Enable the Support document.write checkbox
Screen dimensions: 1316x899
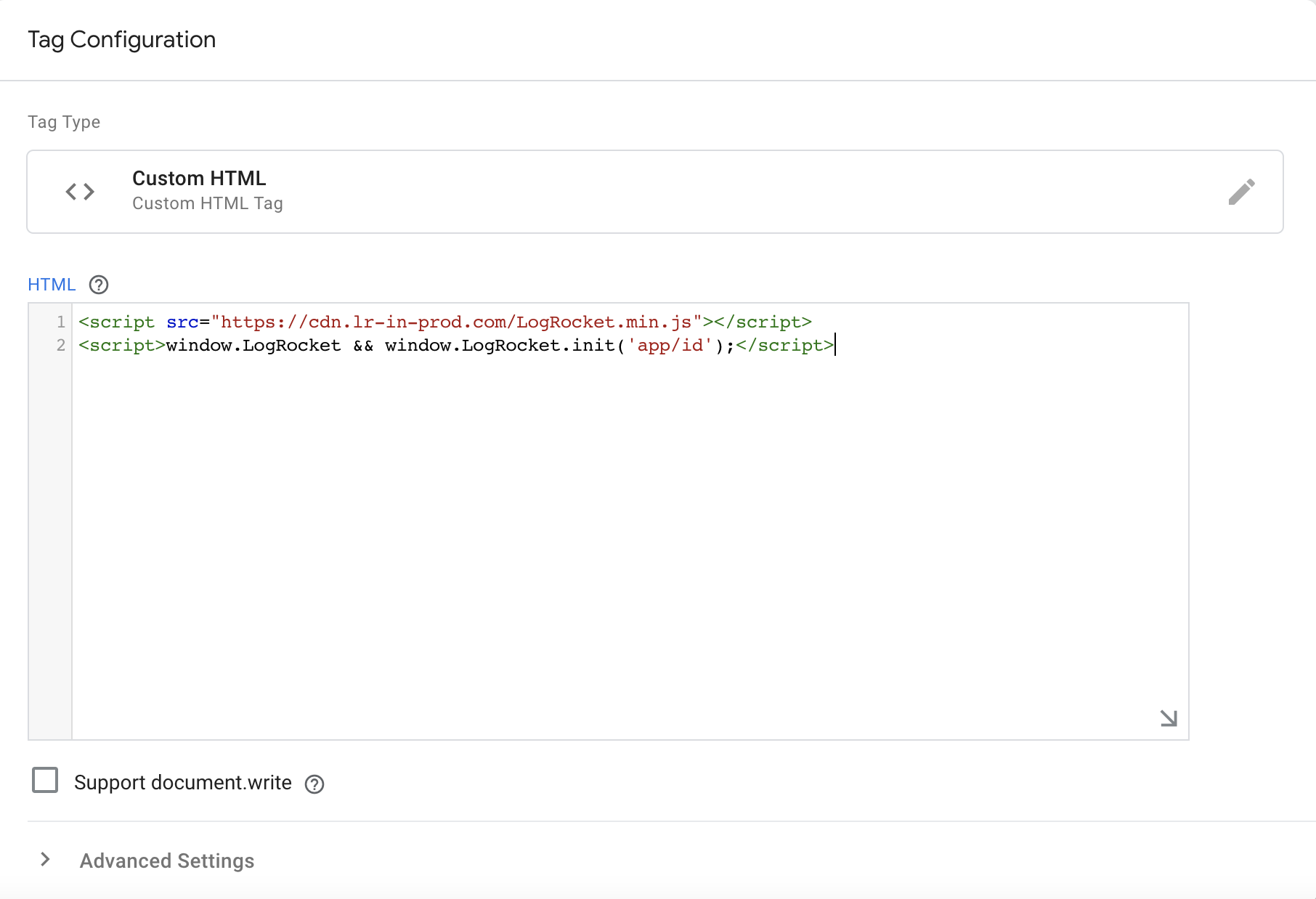point(45,781)
